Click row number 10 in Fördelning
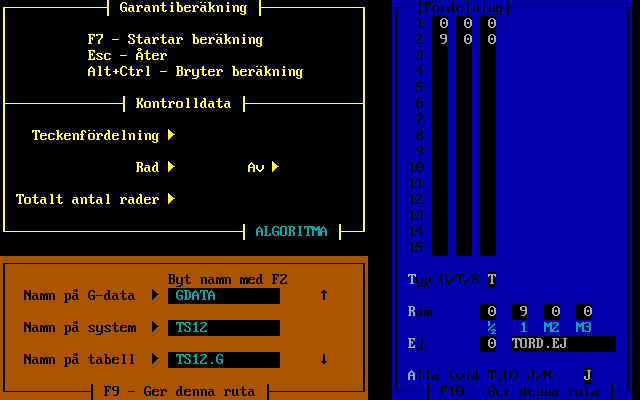Viewport: 640px width, 400px height. click(416, 167)
